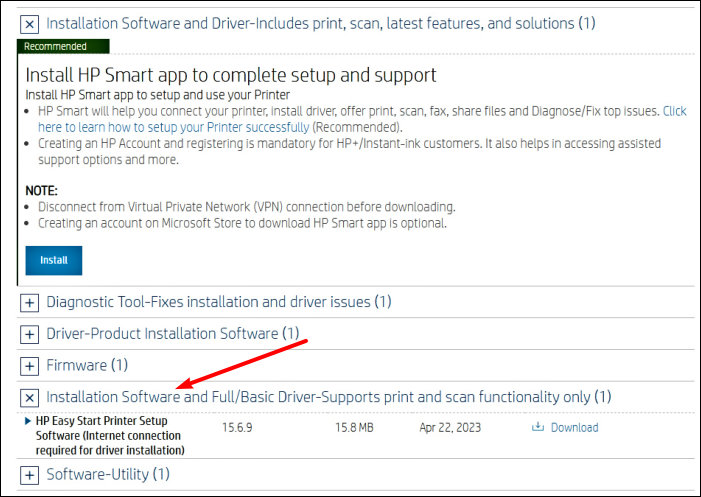Click 'Creating an HP Account and registering' bullet text
This screenshot has width=701, height=497.
tap(350, 152)
